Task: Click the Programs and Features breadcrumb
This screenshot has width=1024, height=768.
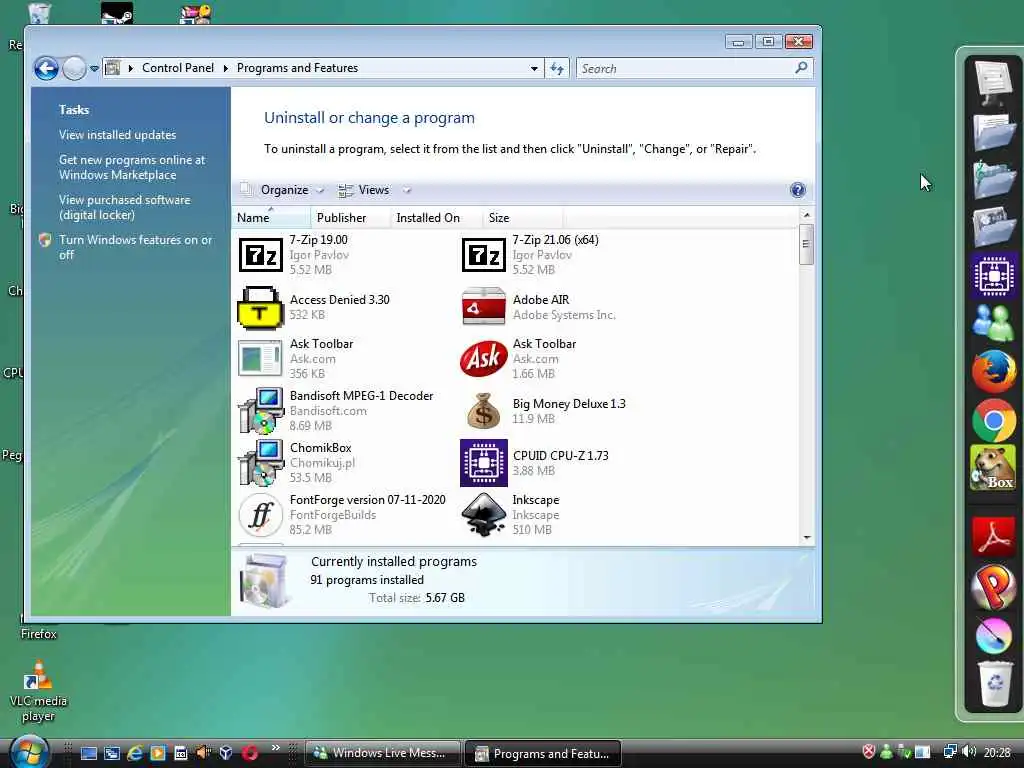Action: point(297,68)
